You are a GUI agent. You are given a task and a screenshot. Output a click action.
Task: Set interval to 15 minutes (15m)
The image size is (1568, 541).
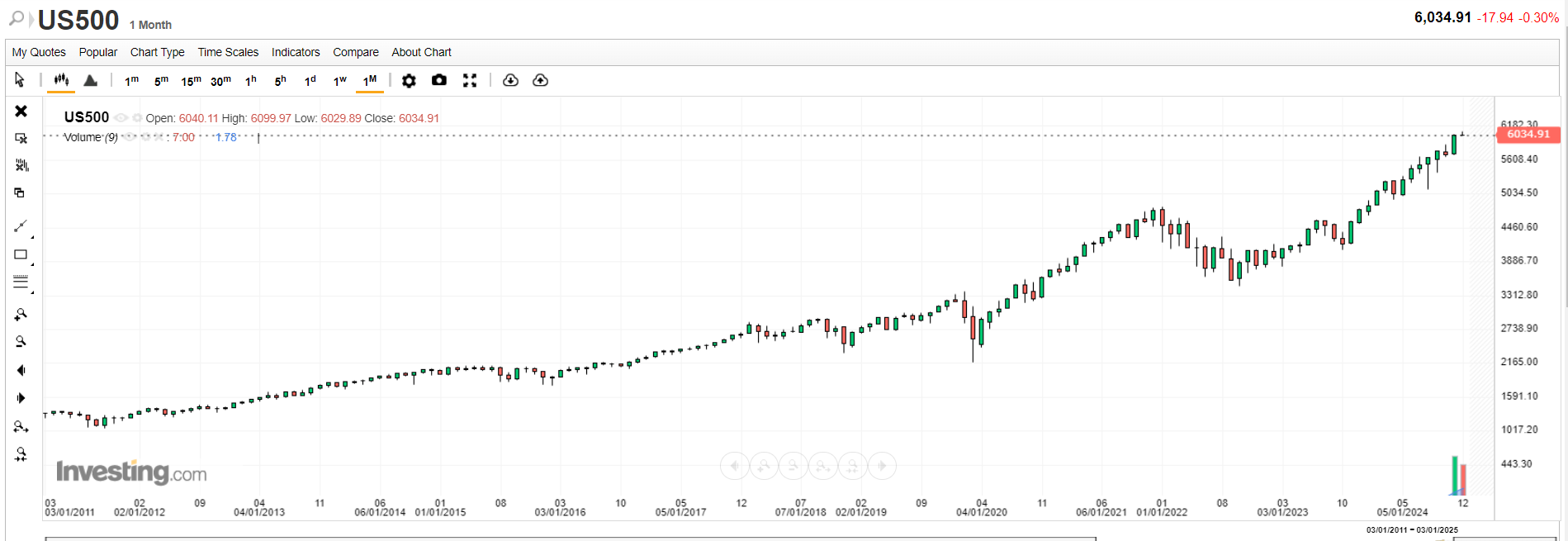click(191, 80)
